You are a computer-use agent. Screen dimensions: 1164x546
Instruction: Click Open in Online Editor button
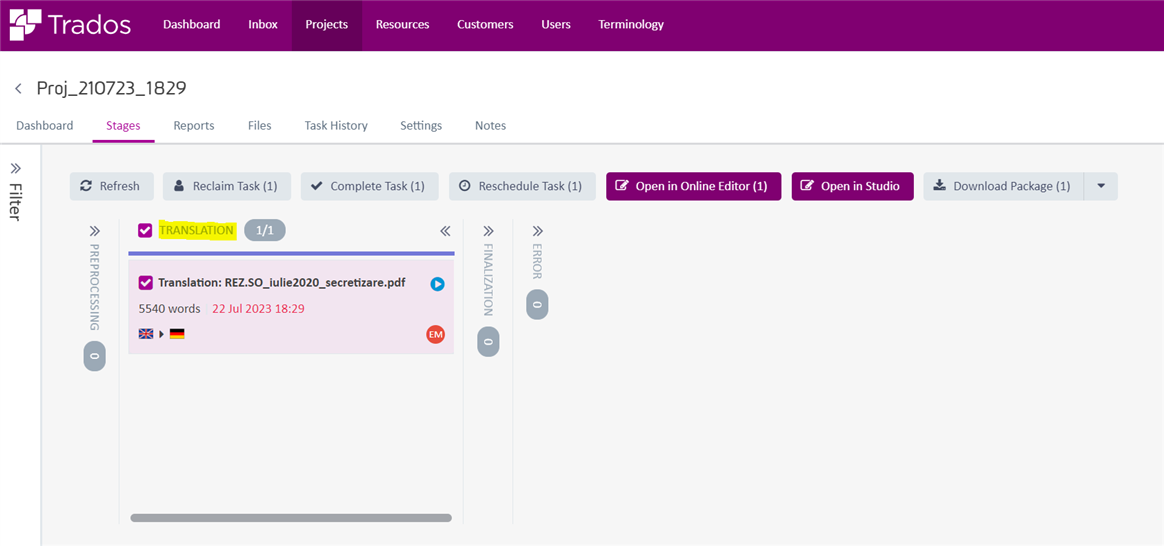[x=693, y=186]
